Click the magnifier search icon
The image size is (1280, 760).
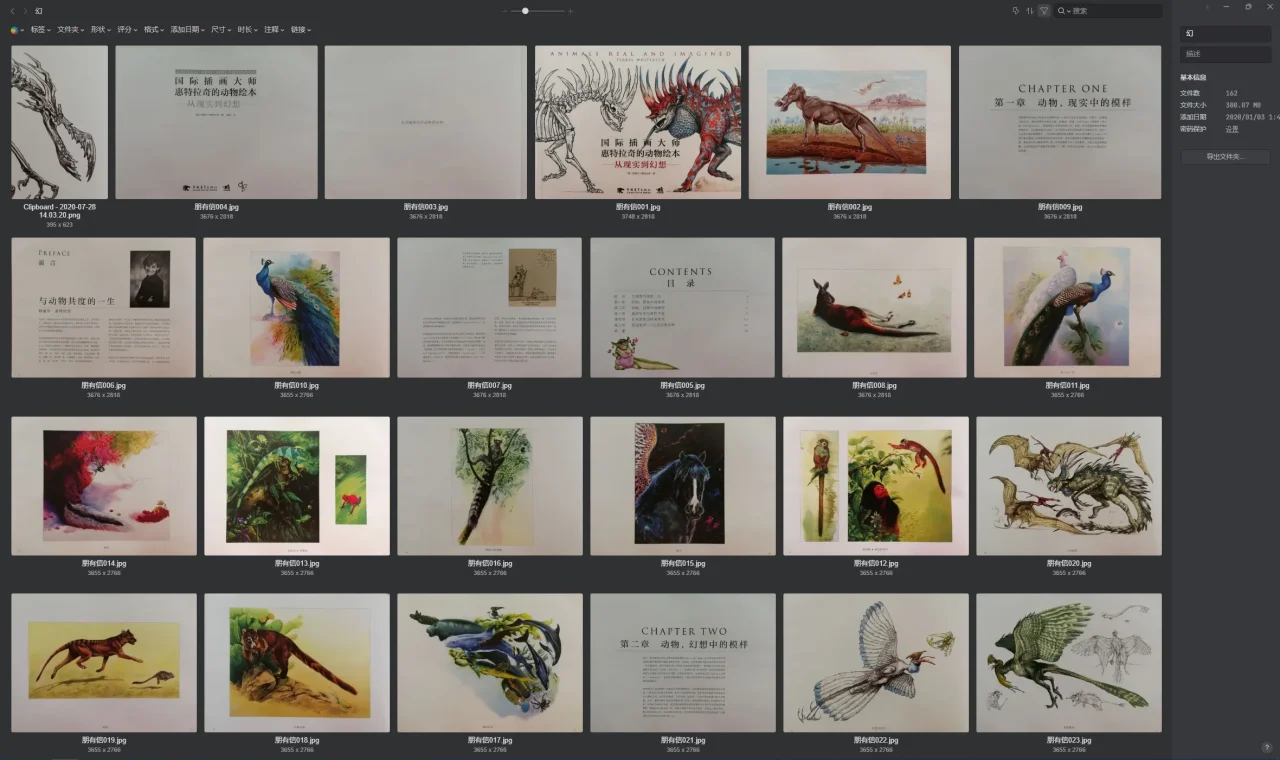pyautogui.click(x=1060, y=11)
